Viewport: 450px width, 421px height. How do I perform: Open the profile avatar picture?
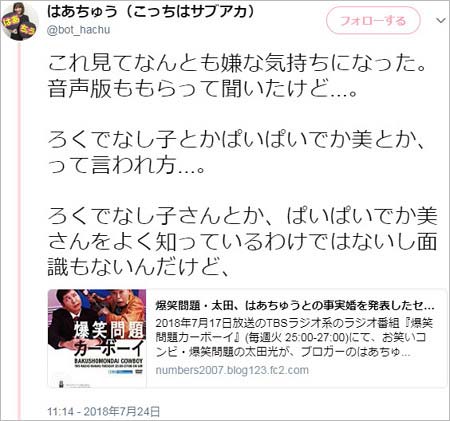pyautogui.click(x=20, y=22)
